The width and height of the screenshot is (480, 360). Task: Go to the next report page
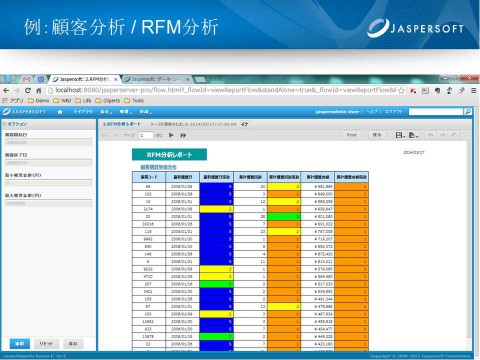point(171,135)
